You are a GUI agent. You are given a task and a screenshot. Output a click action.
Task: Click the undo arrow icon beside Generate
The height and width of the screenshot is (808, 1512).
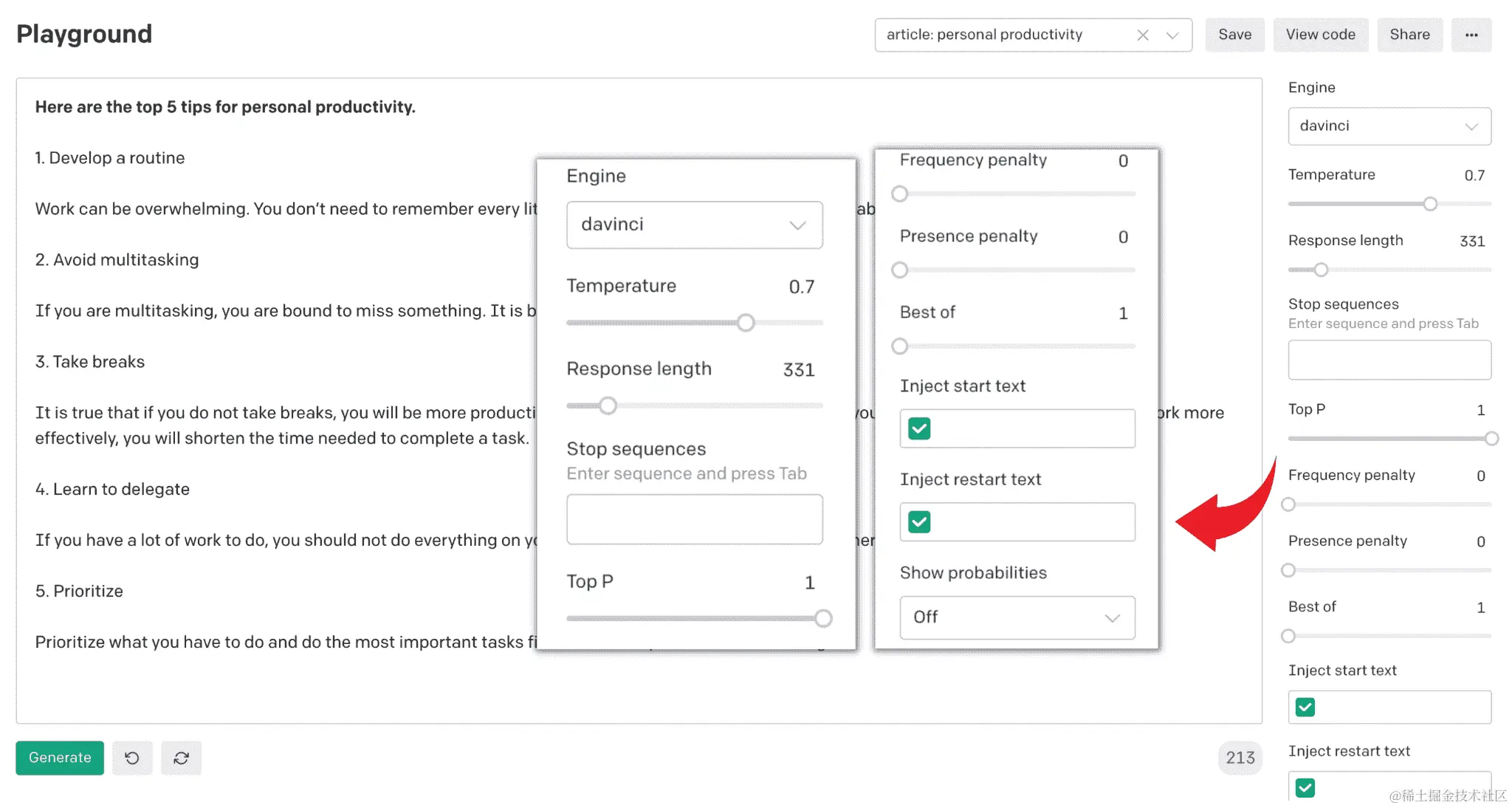click(x=132, y=758)
